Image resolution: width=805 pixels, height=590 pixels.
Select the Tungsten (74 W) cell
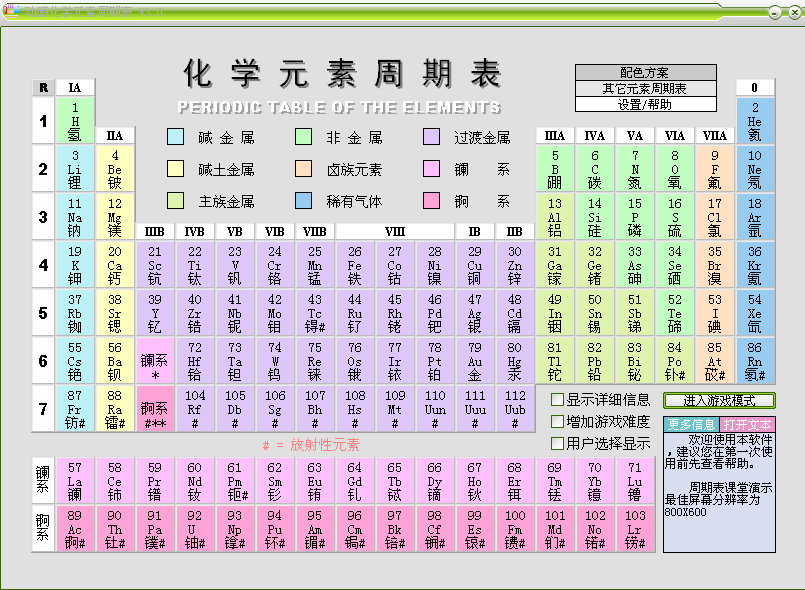click(275, 361)
